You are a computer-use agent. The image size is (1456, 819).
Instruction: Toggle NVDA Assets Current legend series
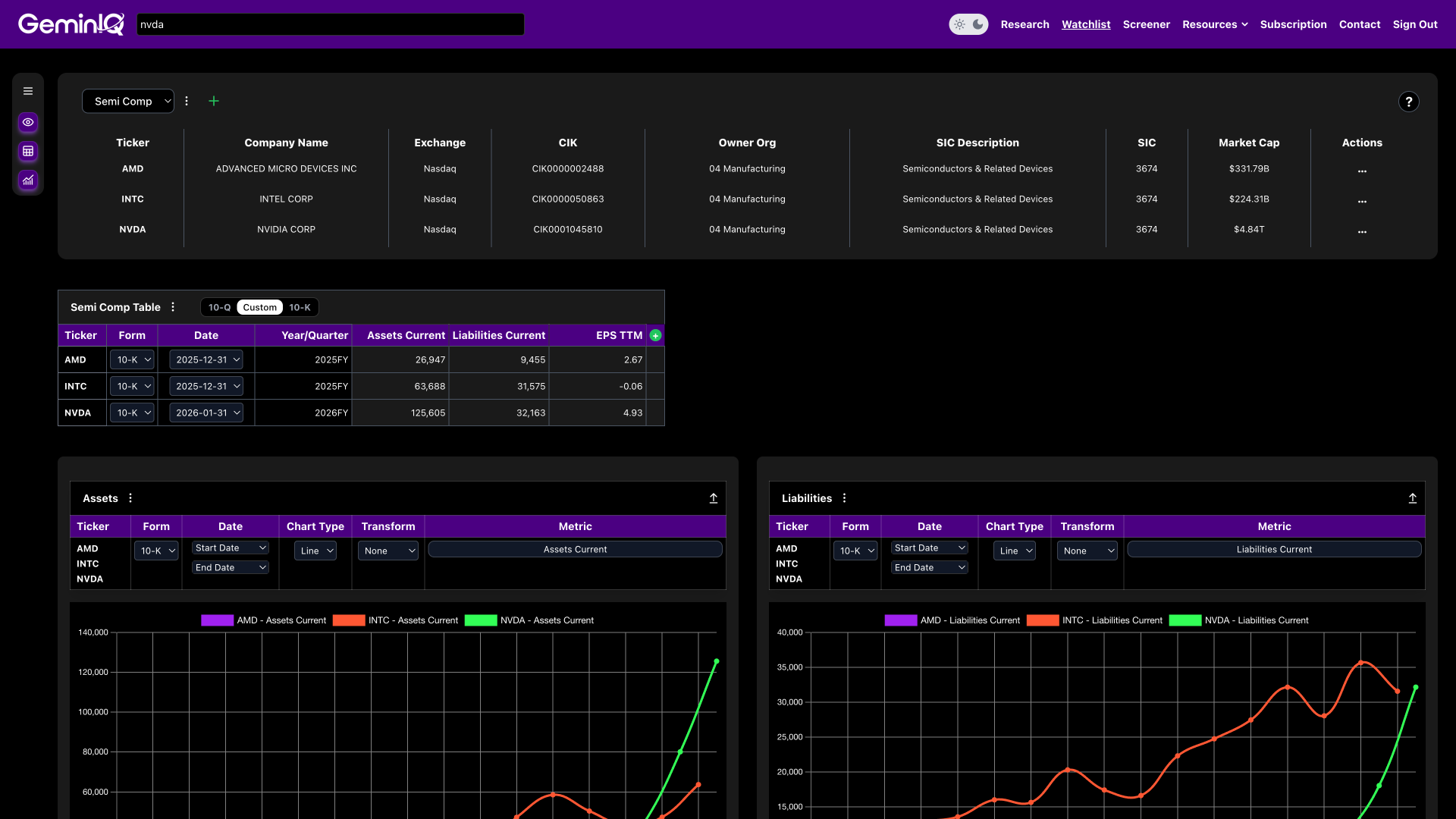(x=529, y=620)
